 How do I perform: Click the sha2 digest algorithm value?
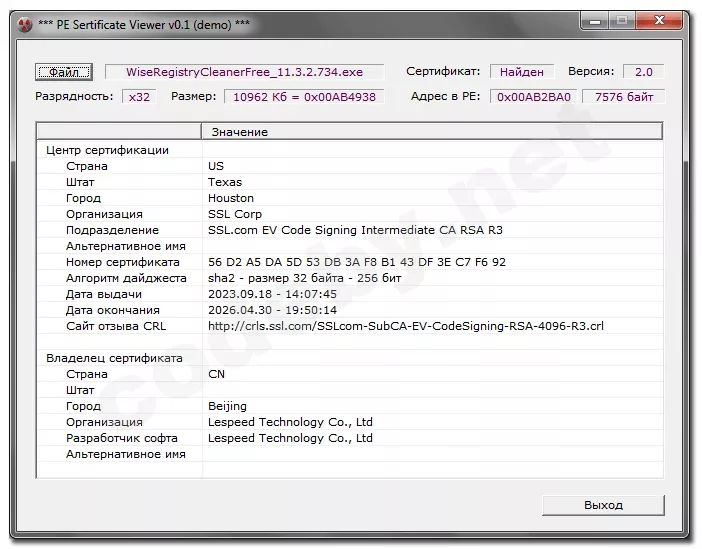point(304,278)
